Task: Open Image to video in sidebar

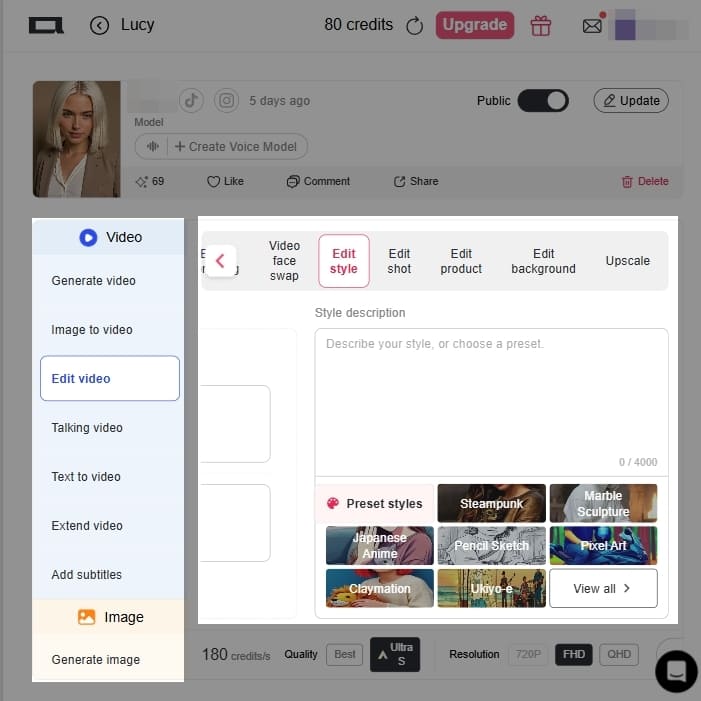Action: coord(110,330)
